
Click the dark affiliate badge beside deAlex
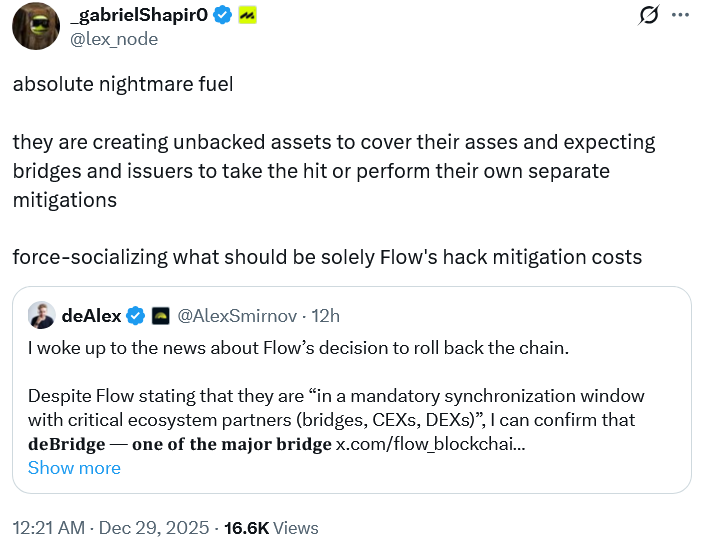click(160, 316)
